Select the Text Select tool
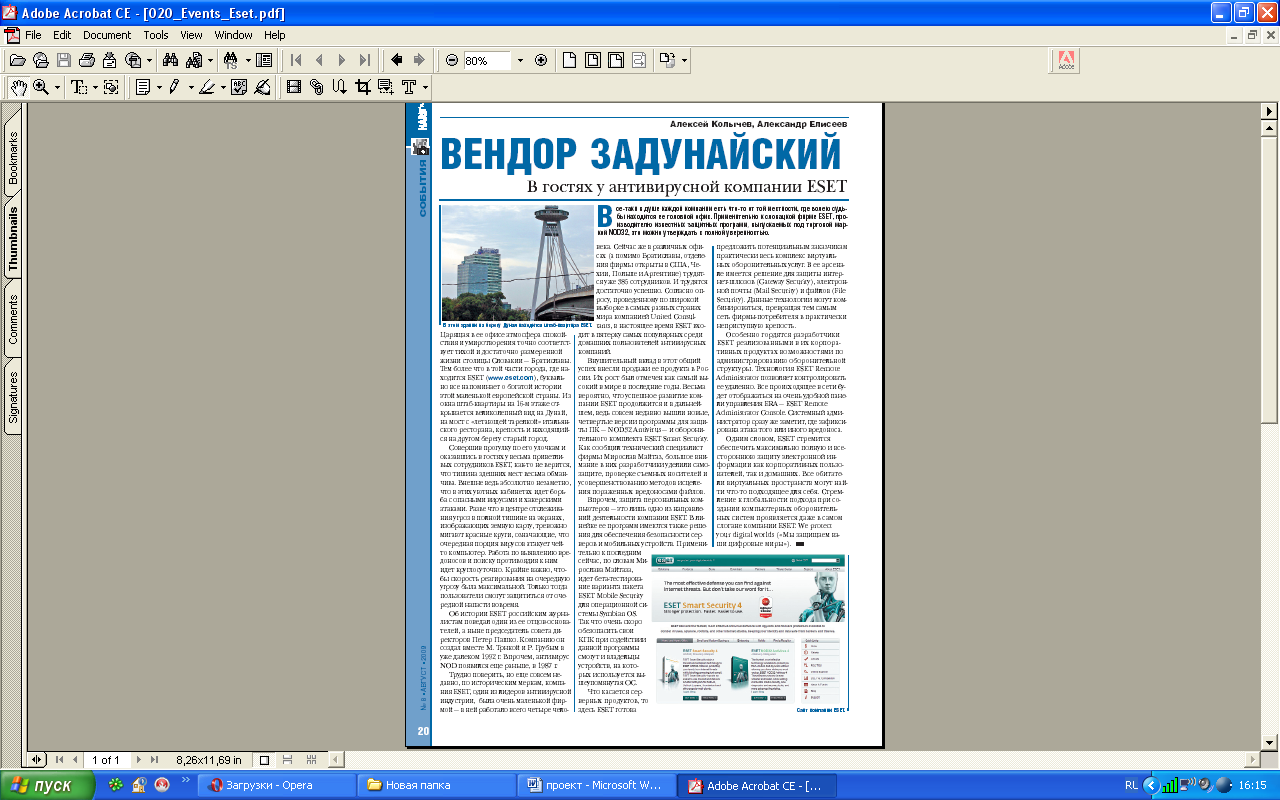The width and height of the screenshot is (1280, 800). tap(78, 87)
